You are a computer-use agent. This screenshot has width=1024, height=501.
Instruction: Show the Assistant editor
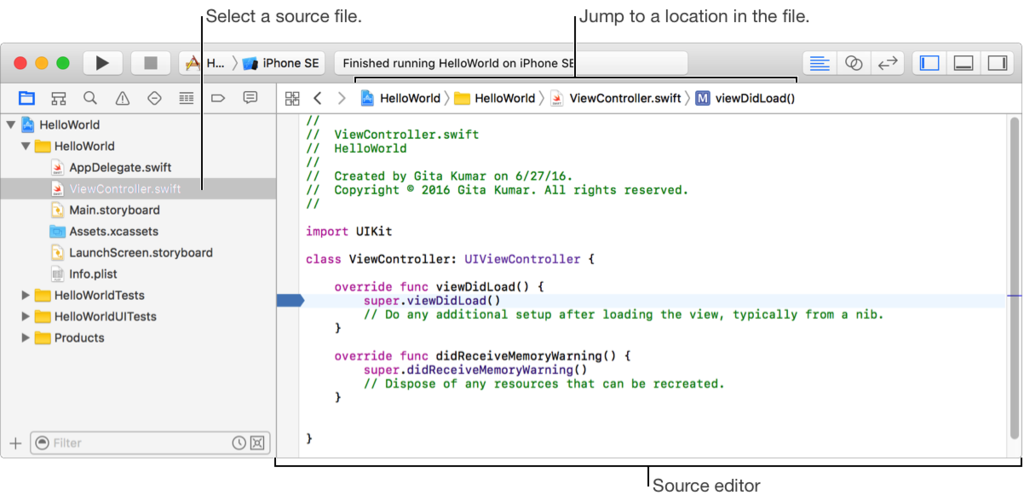(854, 63)
